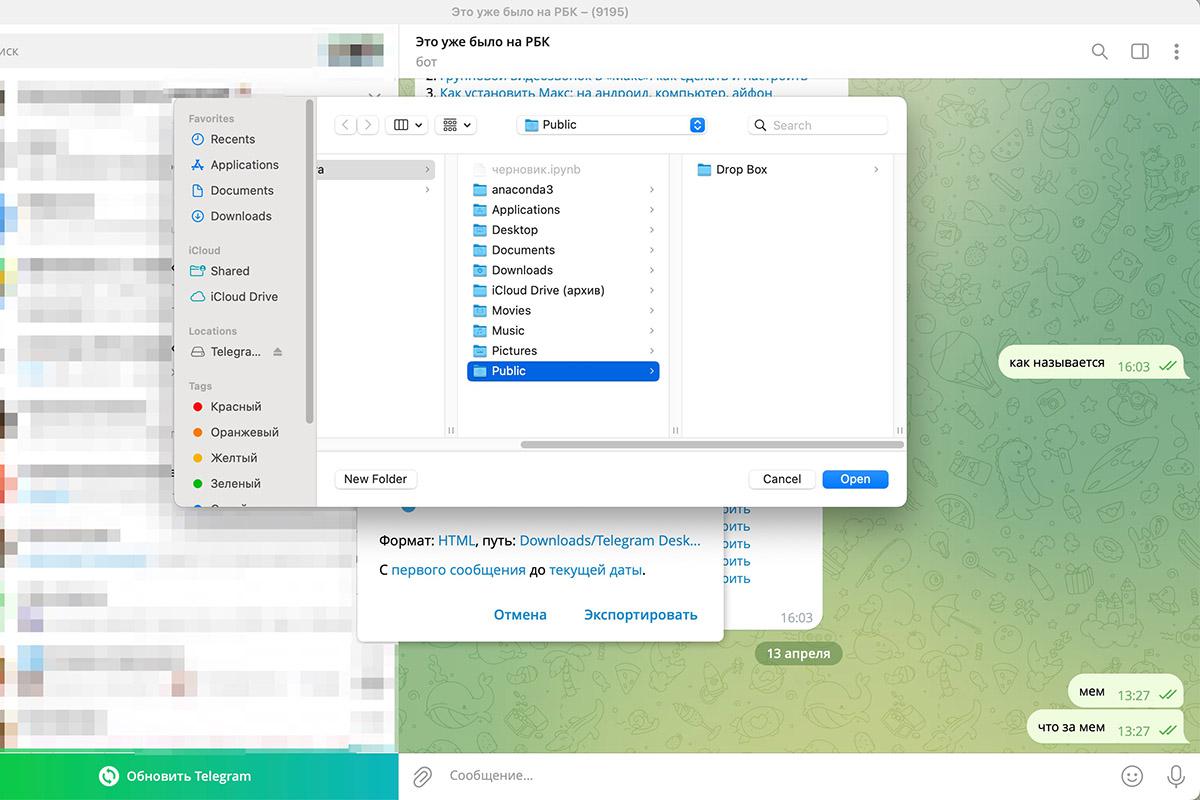Screen dimensions: 1200x800
Task: Select the Drop Box folder
Action: [787, 169]
